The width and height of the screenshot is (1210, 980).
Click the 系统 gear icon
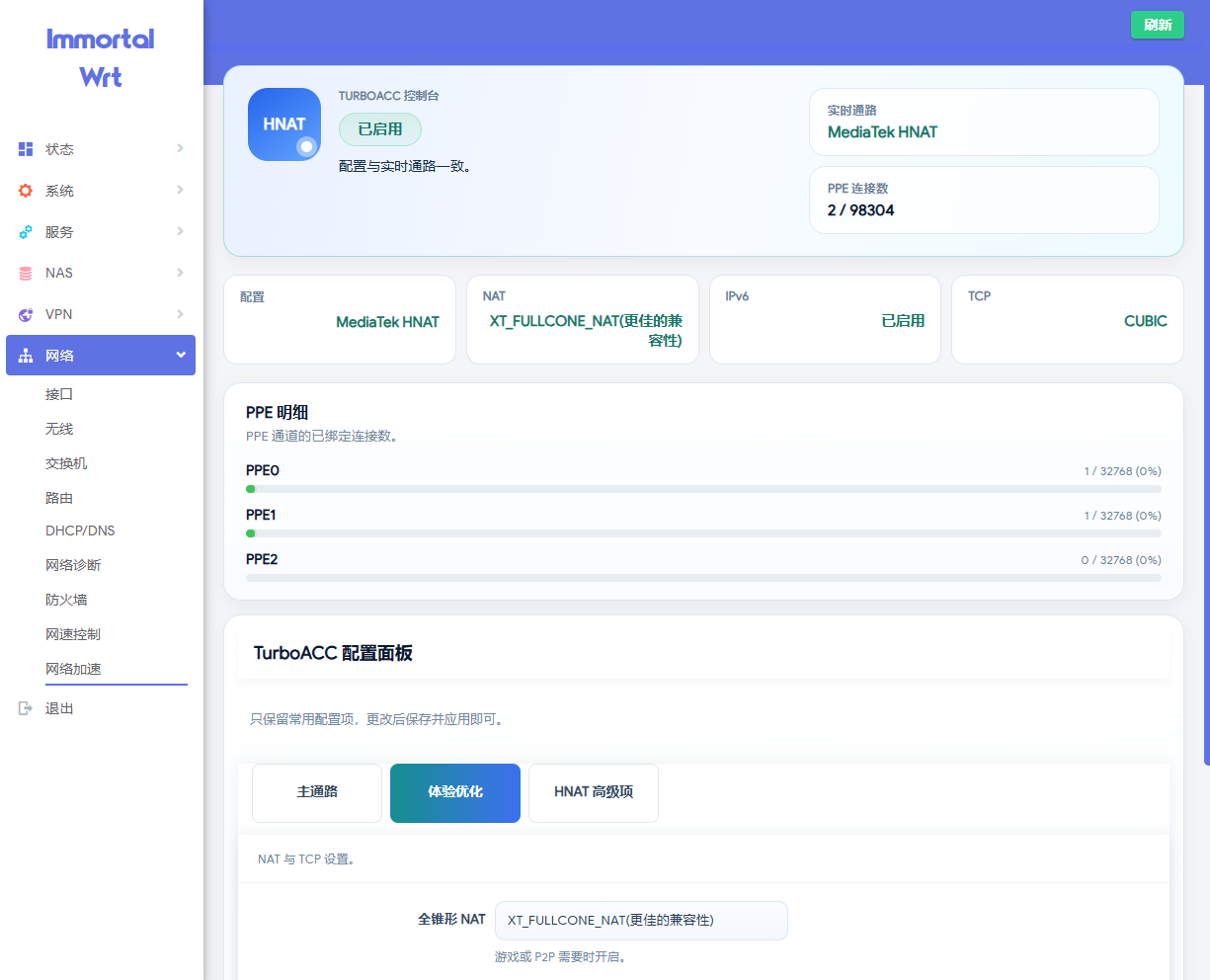26,191
